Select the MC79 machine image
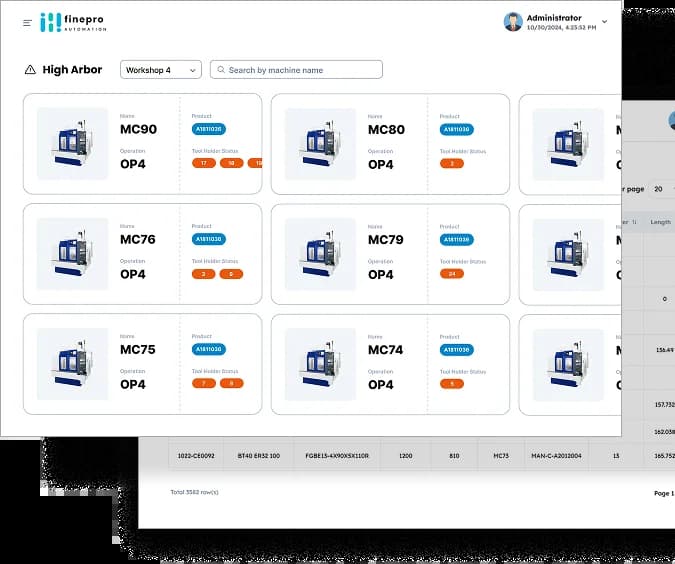The width and height of the screenshot is (675, 564). coord(320,254)
